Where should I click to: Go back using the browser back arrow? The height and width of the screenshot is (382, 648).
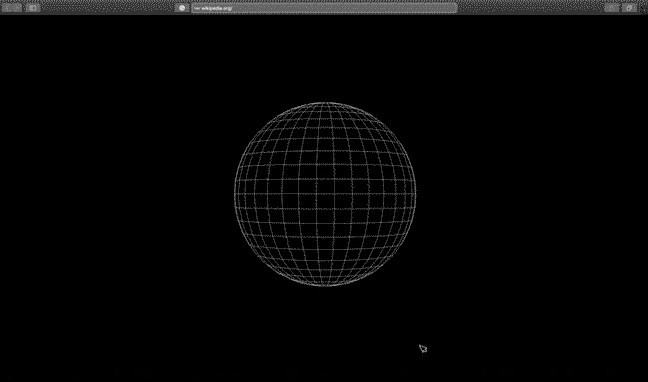(x=7, y=8)
